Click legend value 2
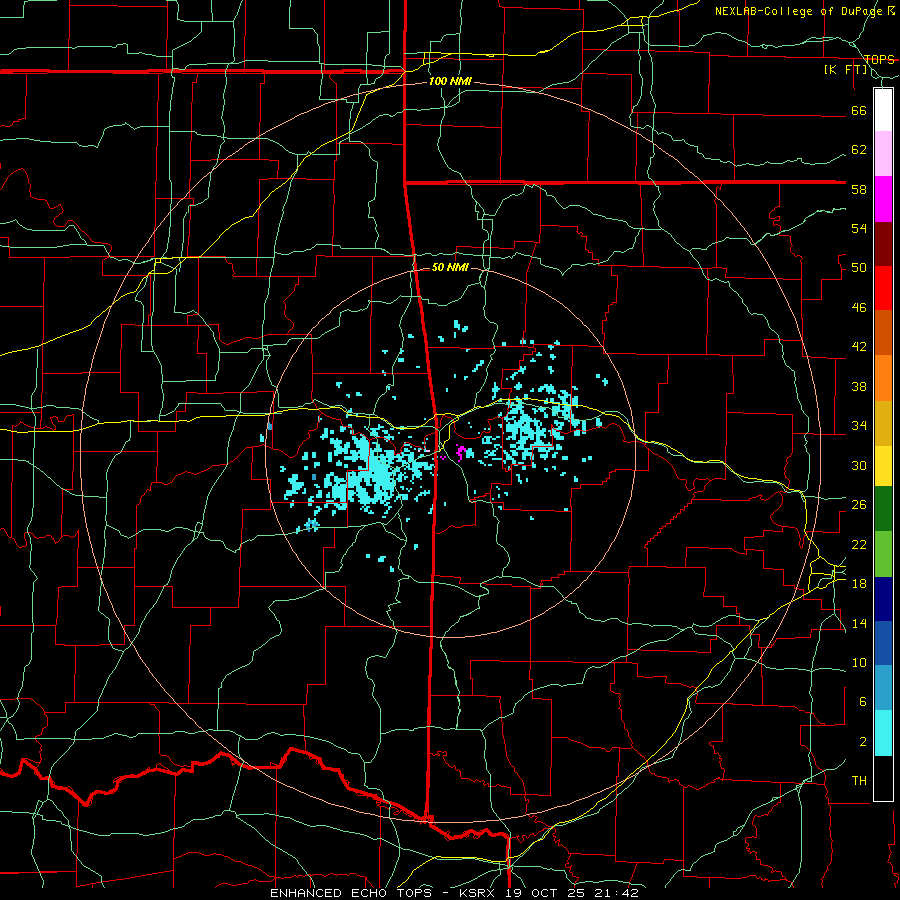 pyautogui.click(x=862, y=742)
